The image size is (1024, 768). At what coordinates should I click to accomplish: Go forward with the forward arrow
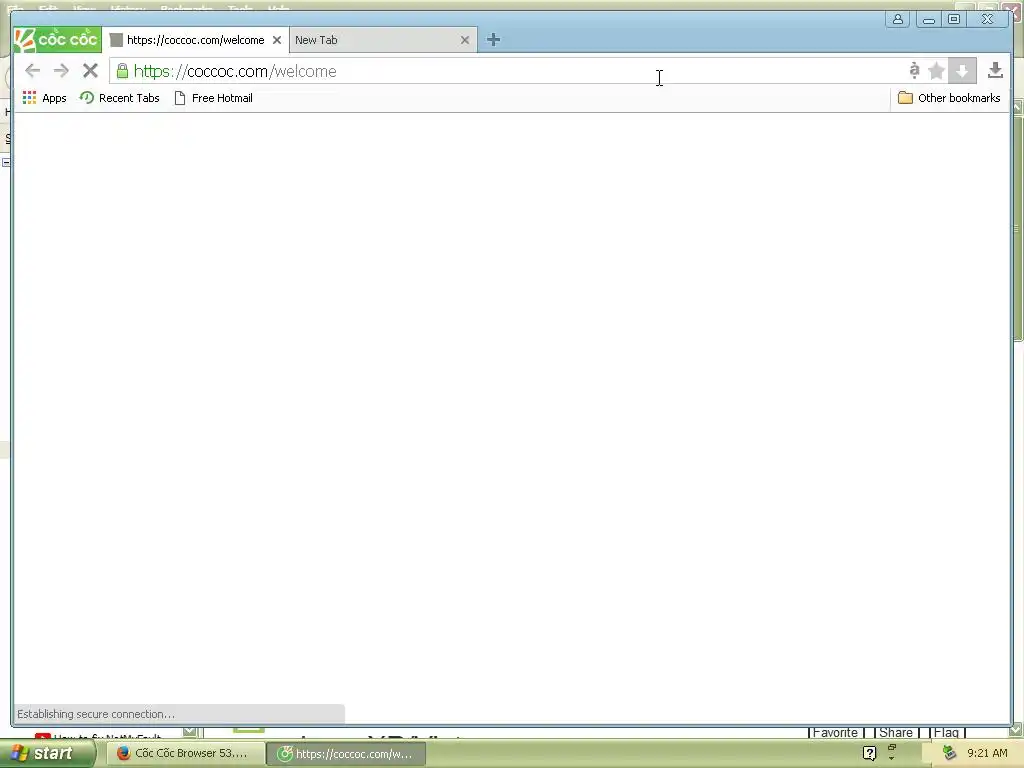(x=61, y=71)
